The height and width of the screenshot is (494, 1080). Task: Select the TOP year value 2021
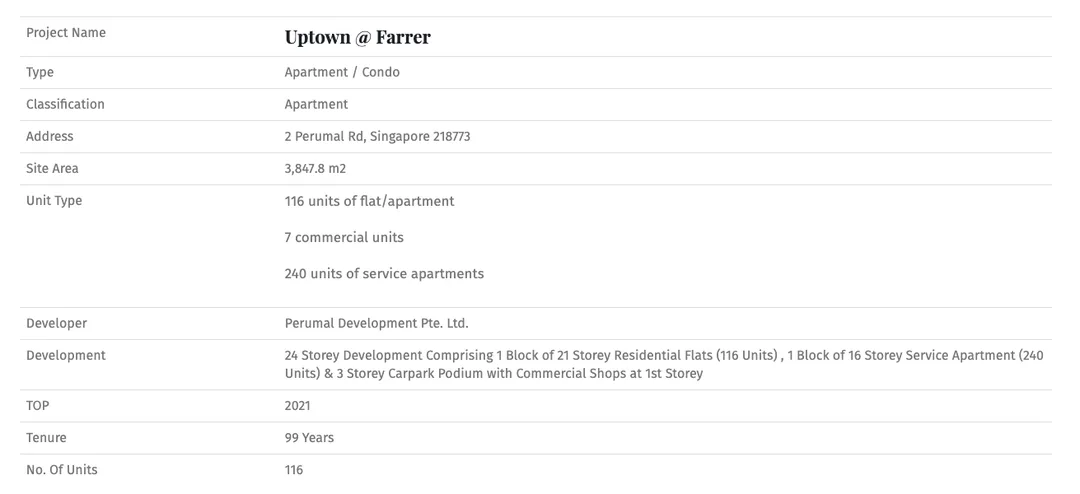[298, 406]
